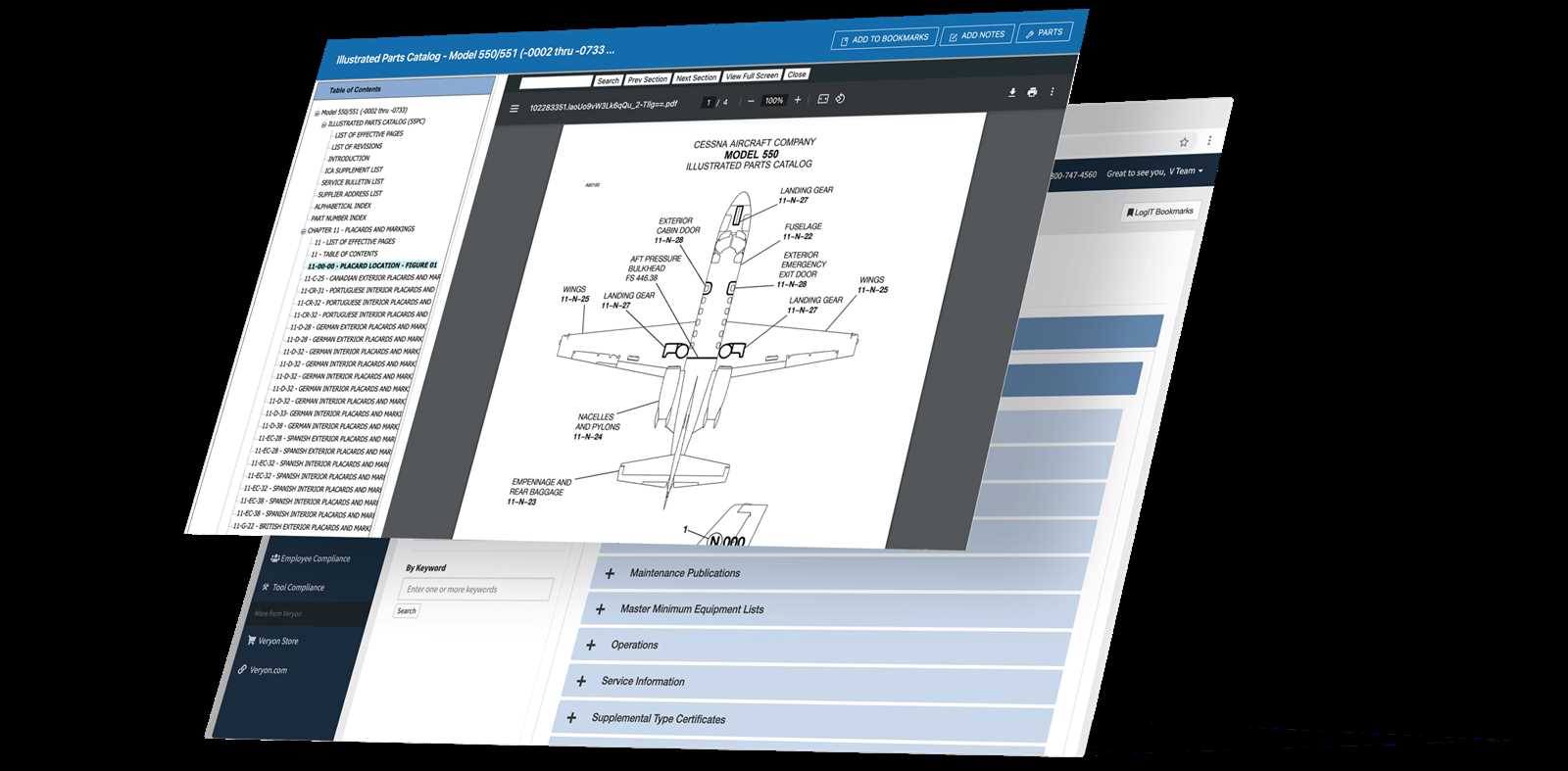The height and width of the screenshot is (771, 1568).
Task: Open Veryon.com link in sidebar
Action: coord(263,670)
